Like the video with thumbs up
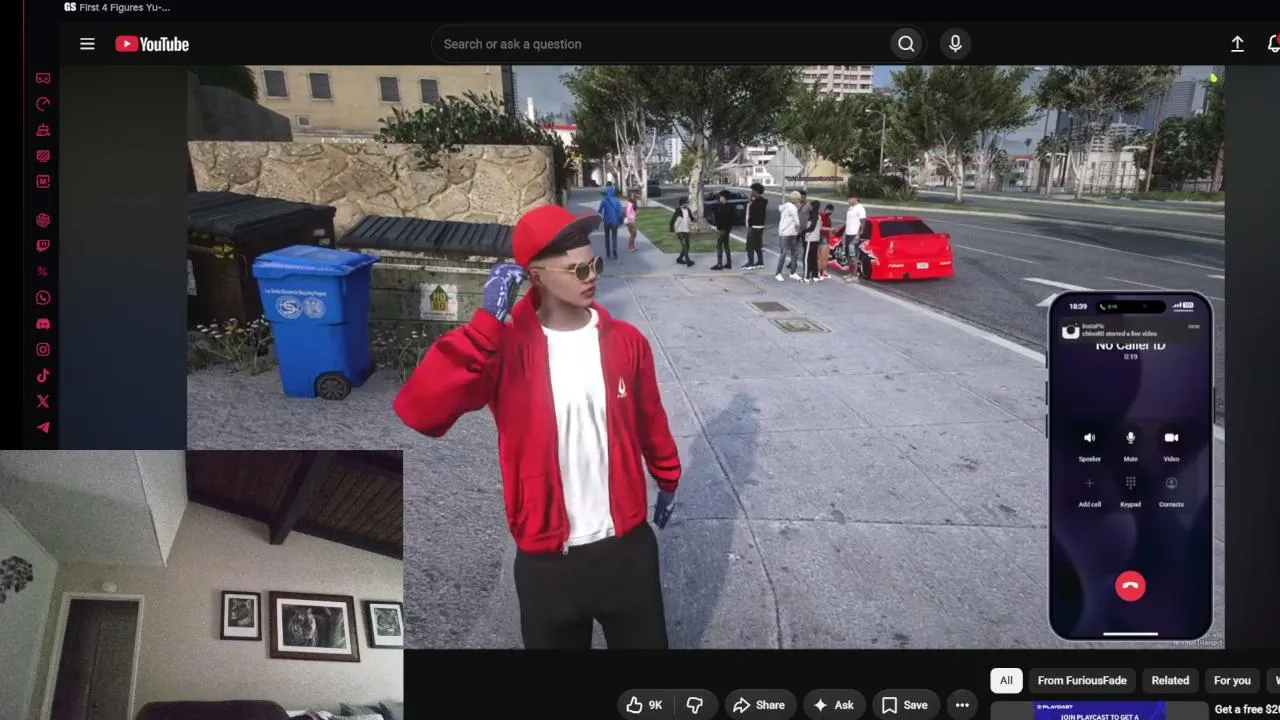The height and width of the screenshot is (720, 1280). point(644,705)
